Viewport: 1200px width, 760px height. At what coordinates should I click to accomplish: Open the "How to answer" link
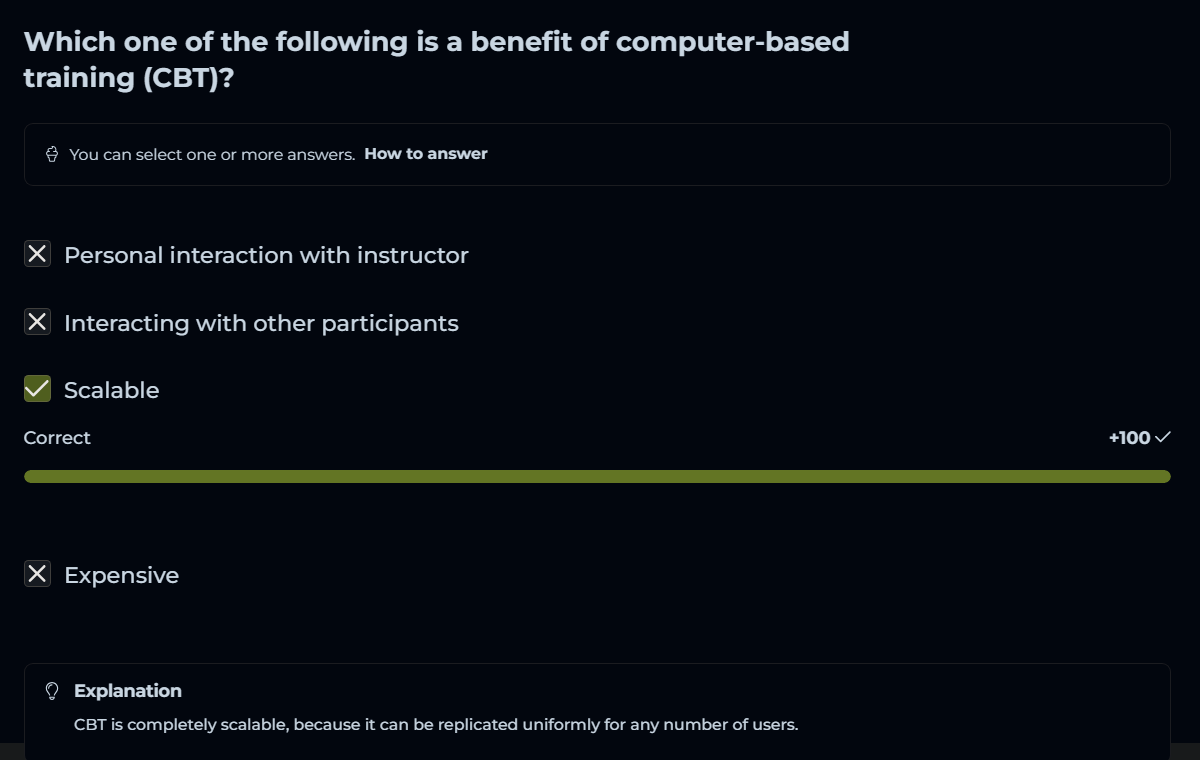(425, 154)
